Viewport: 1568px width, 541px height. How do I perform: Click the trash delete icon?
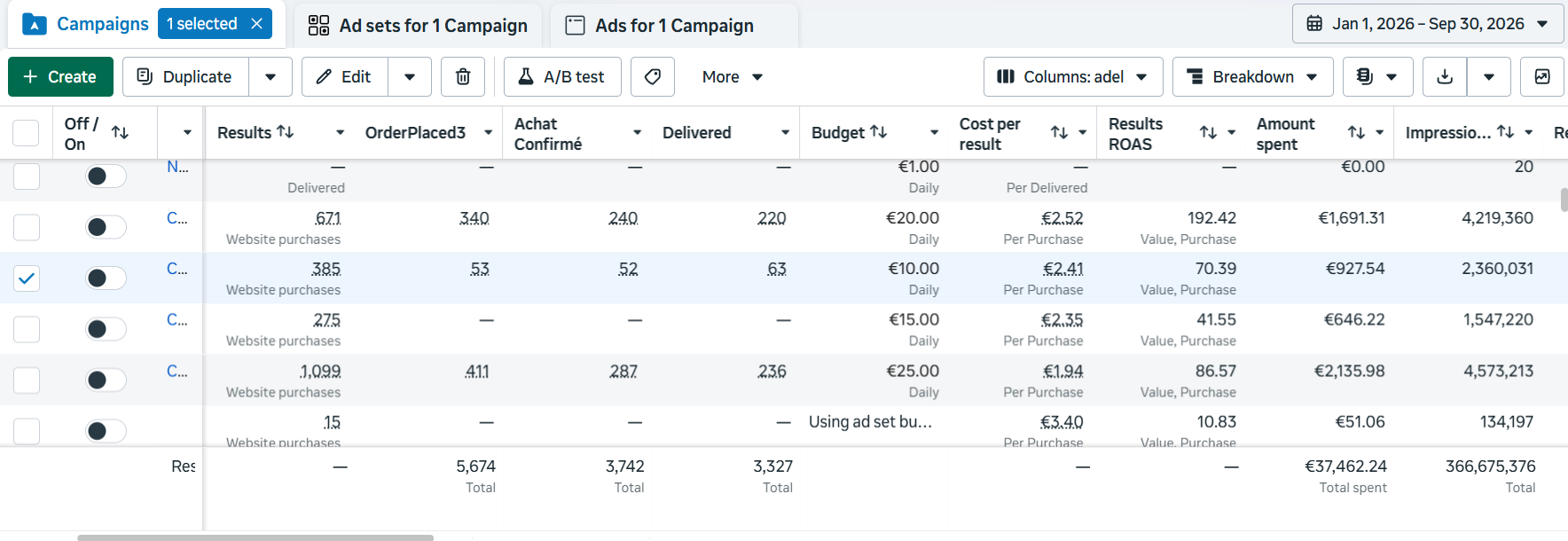point(463,77)
